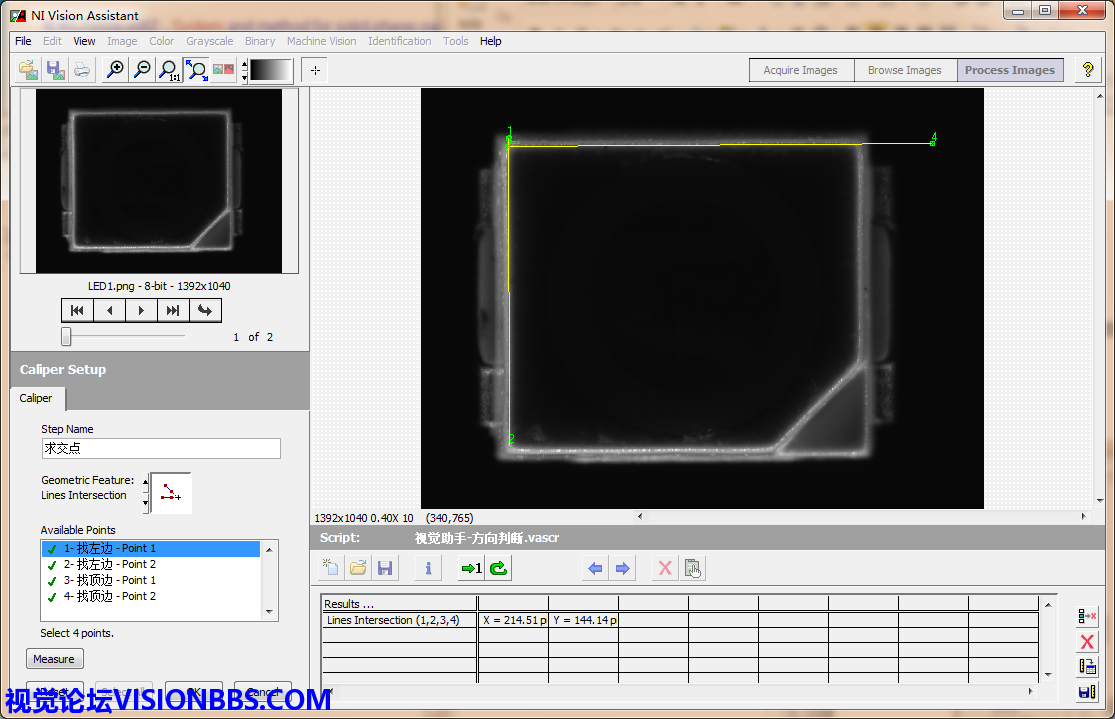Jump to the first image
Screen dimensions: 1115x719
(78, 310)
